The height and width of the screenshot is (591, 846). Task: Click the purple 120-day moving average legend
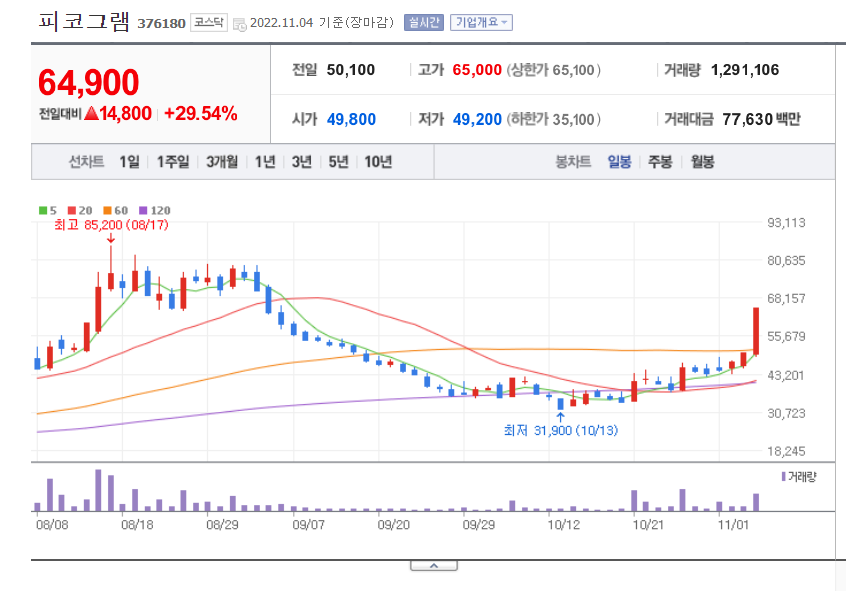coord(155,210)
